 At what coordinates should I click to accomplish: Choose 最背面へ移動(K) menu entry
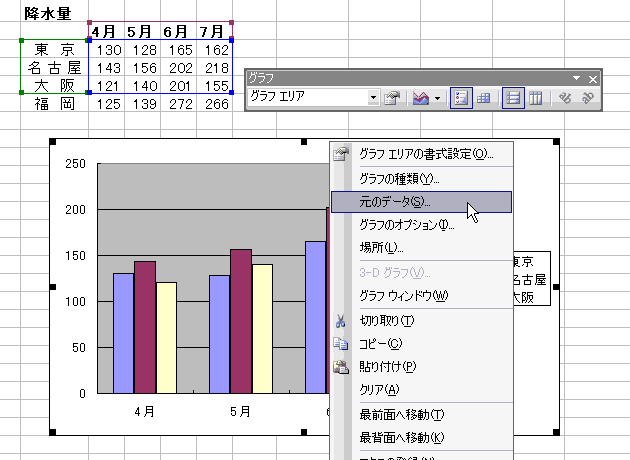click(421, 437)
